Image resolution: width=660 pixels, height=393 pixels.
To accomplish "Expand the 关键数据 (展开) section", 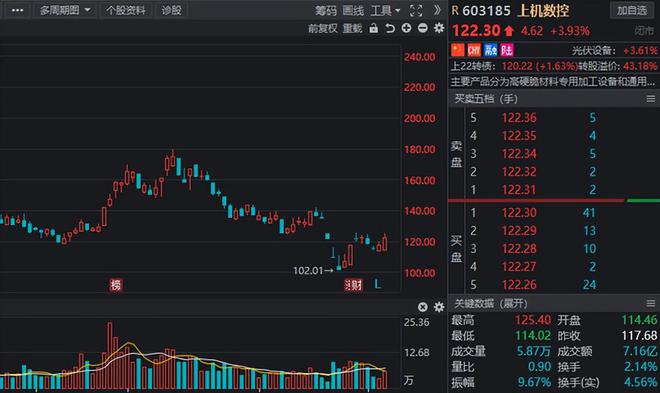I will (490, 303).
